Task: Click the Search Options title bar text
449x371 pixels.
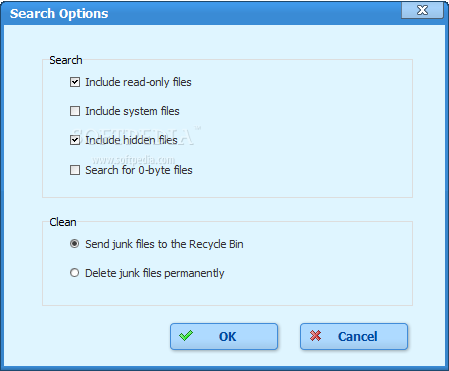Action: [x=59, y=14]
